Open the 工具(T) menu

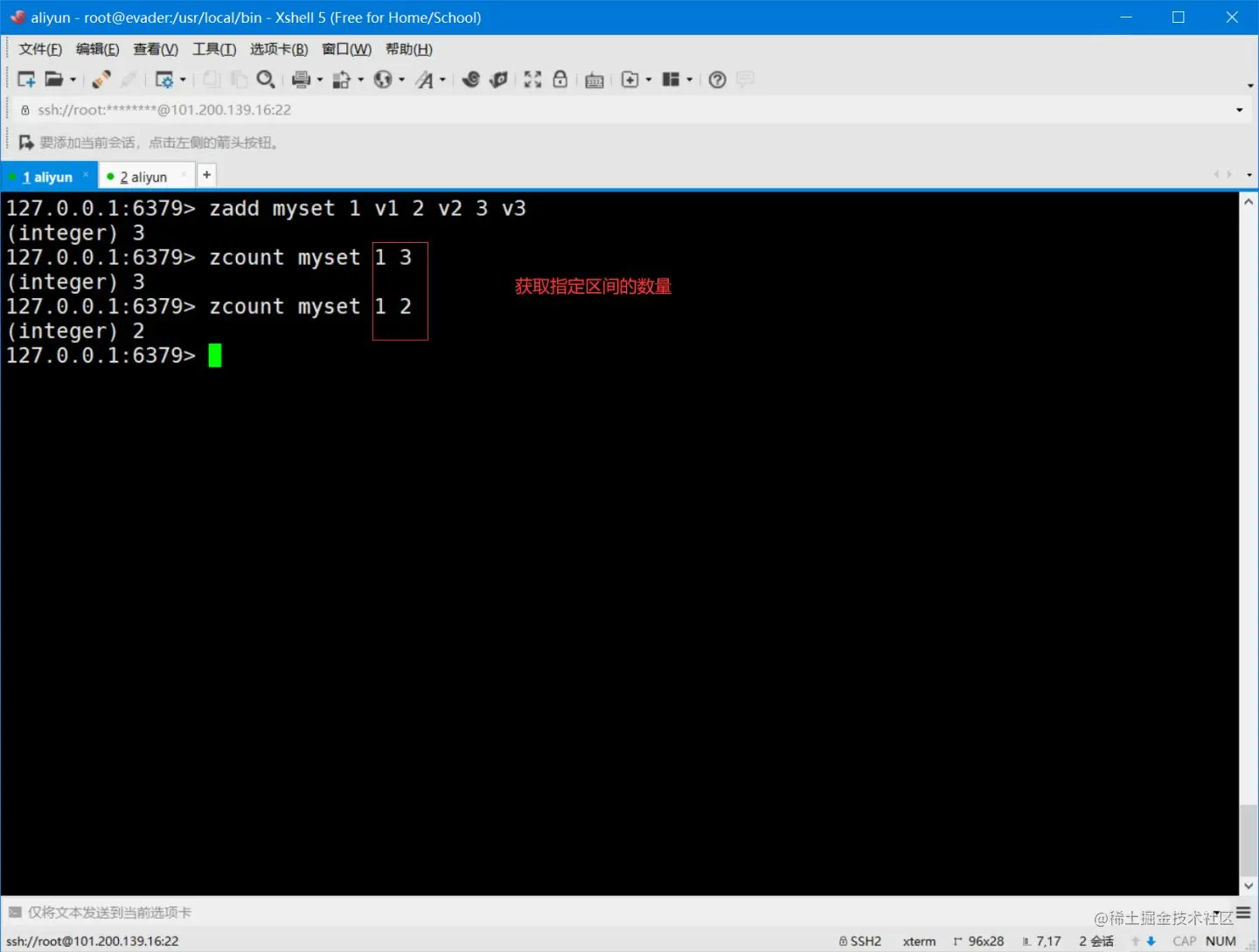coord(214,49)
